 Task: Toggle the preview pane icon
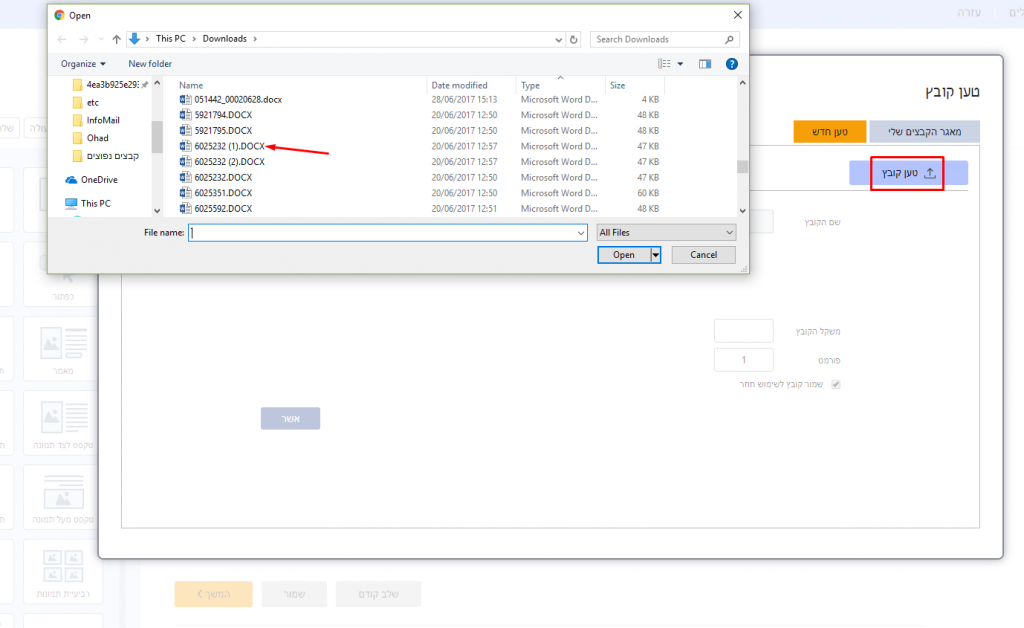coord(705,64)
